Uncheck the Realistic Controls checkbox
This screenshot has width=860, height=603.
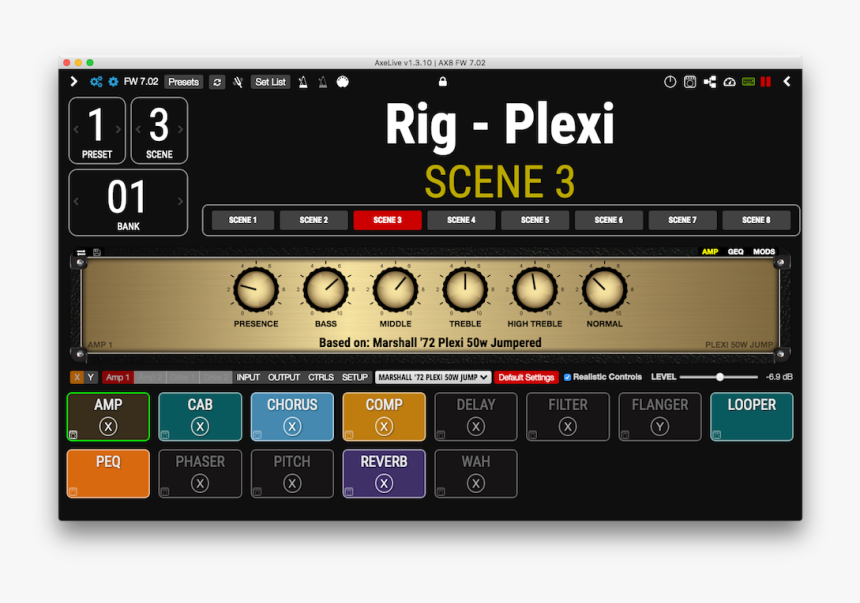[x=568, y=377]
